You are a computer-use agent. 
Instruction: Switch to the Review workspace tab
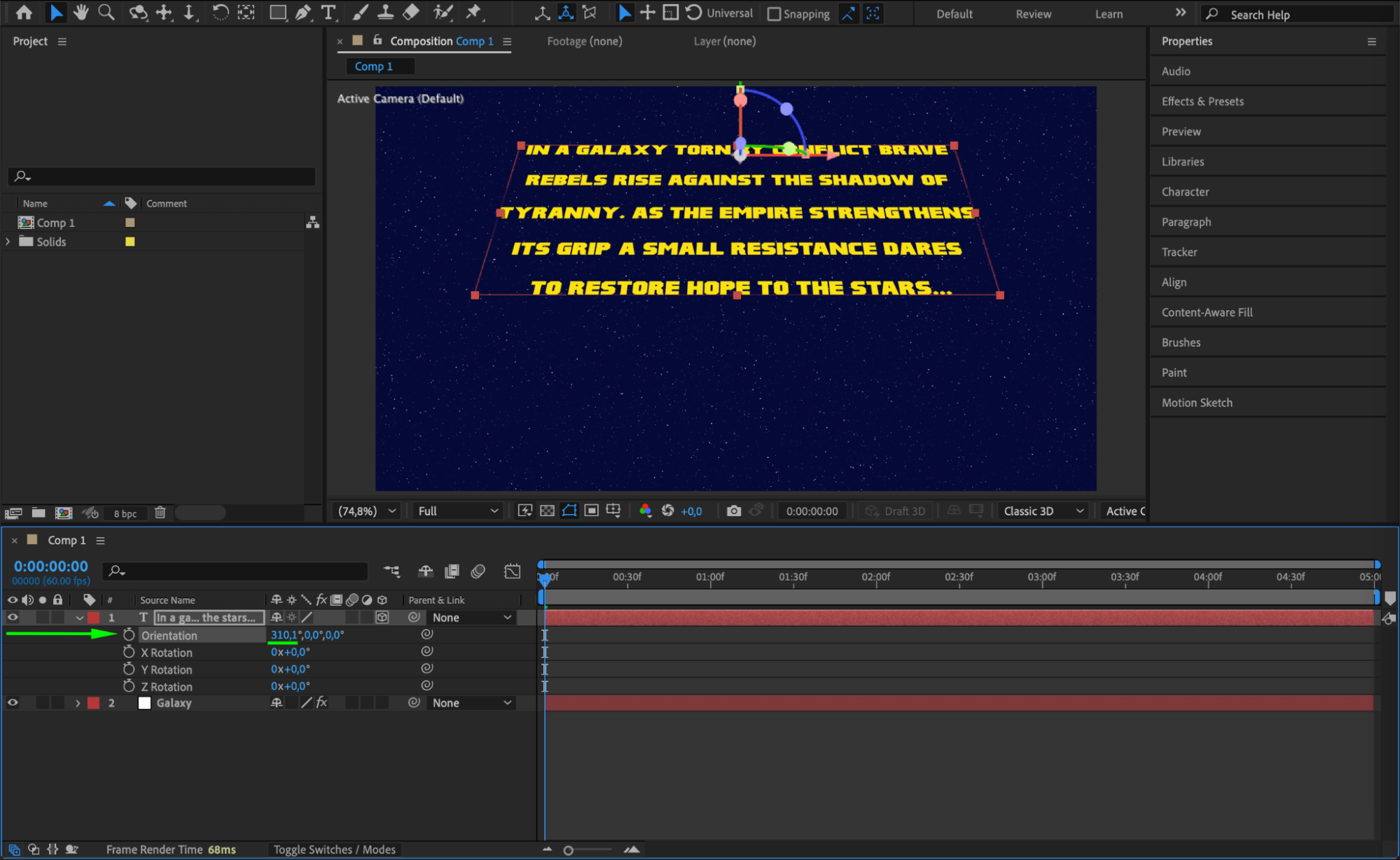pos(1033,13)
